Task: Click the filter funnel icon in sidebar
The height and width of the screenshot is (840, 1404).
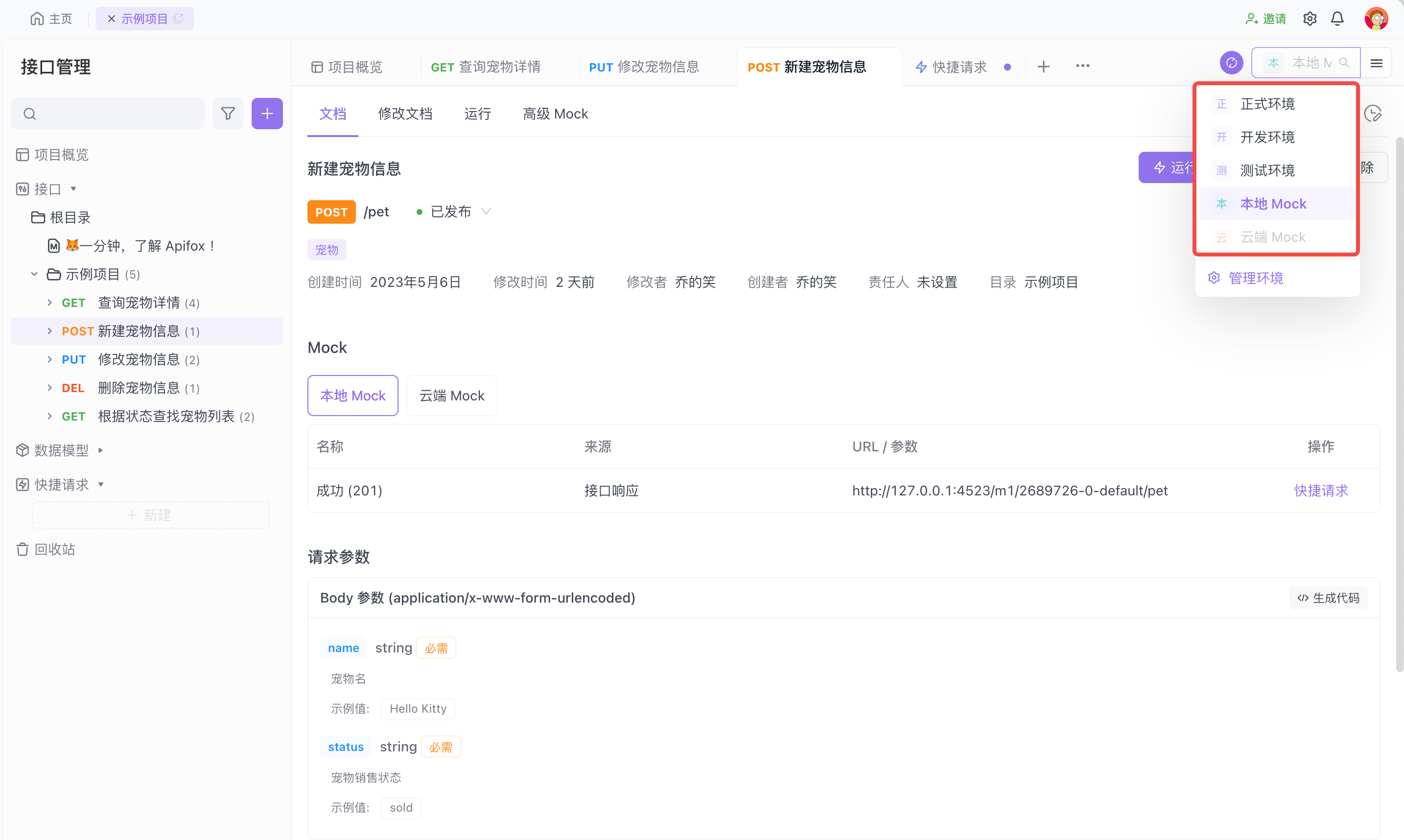Action: (x=228, y=114)
